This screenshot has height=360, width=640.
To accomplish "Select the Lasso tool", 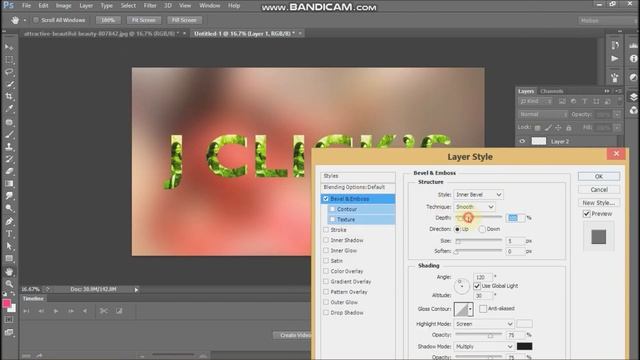I will click(x=9, y=72).
